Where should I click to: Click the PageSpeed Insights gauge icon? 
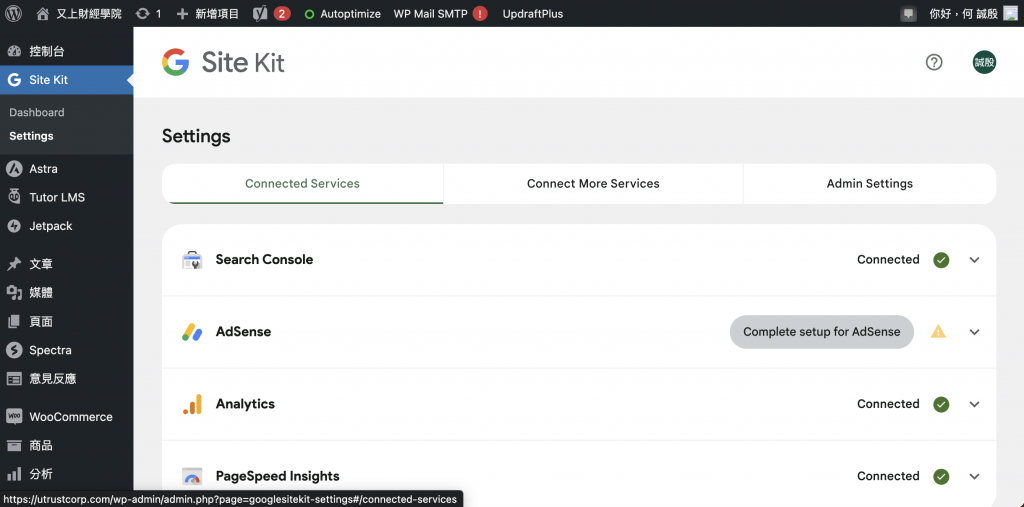click(192, 476)
